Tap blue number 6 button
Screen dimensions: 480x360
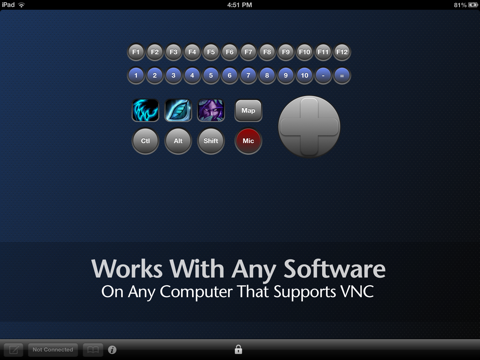pos(229,75)
